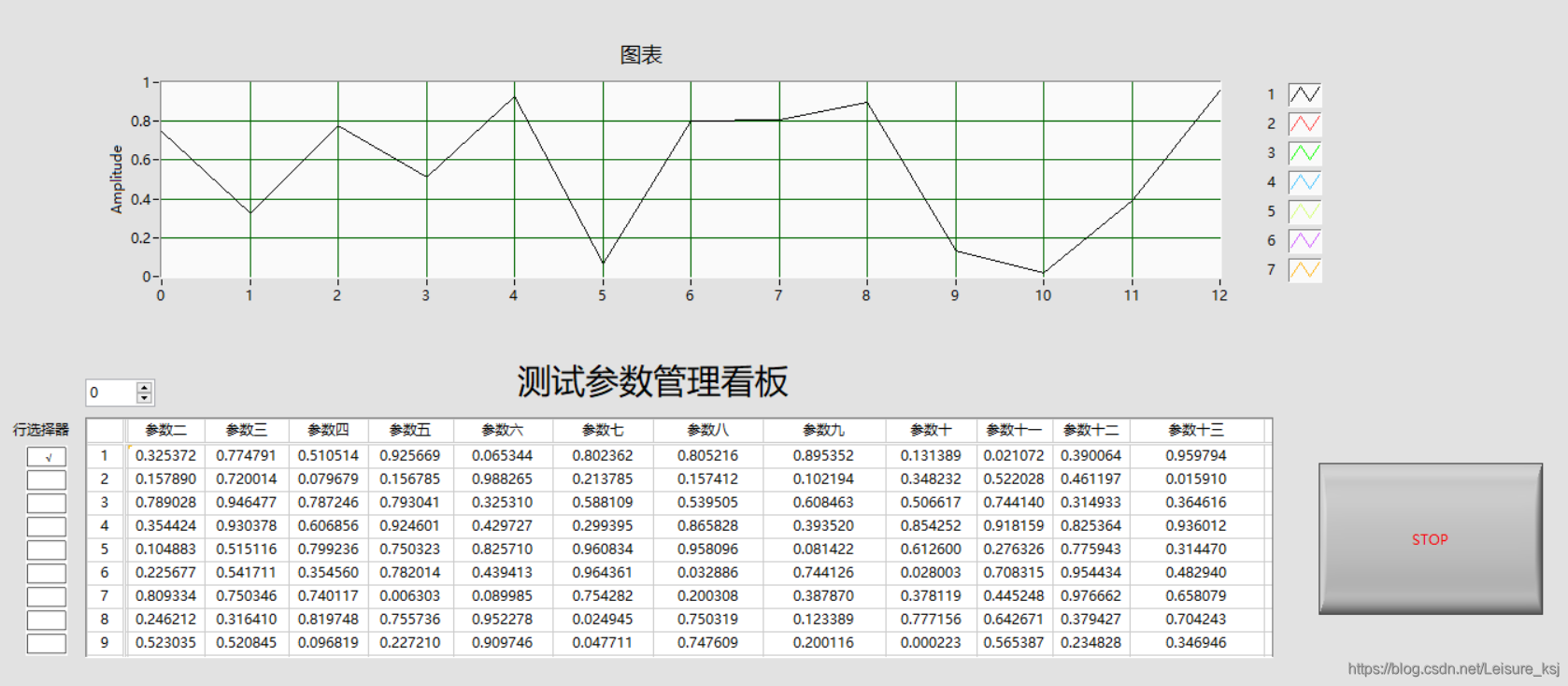Image resolution: width=1568 pixels, height=686 pixels.
Task: Click red plot legend icon for plot 2
Action: click(x=1304, y=123)
